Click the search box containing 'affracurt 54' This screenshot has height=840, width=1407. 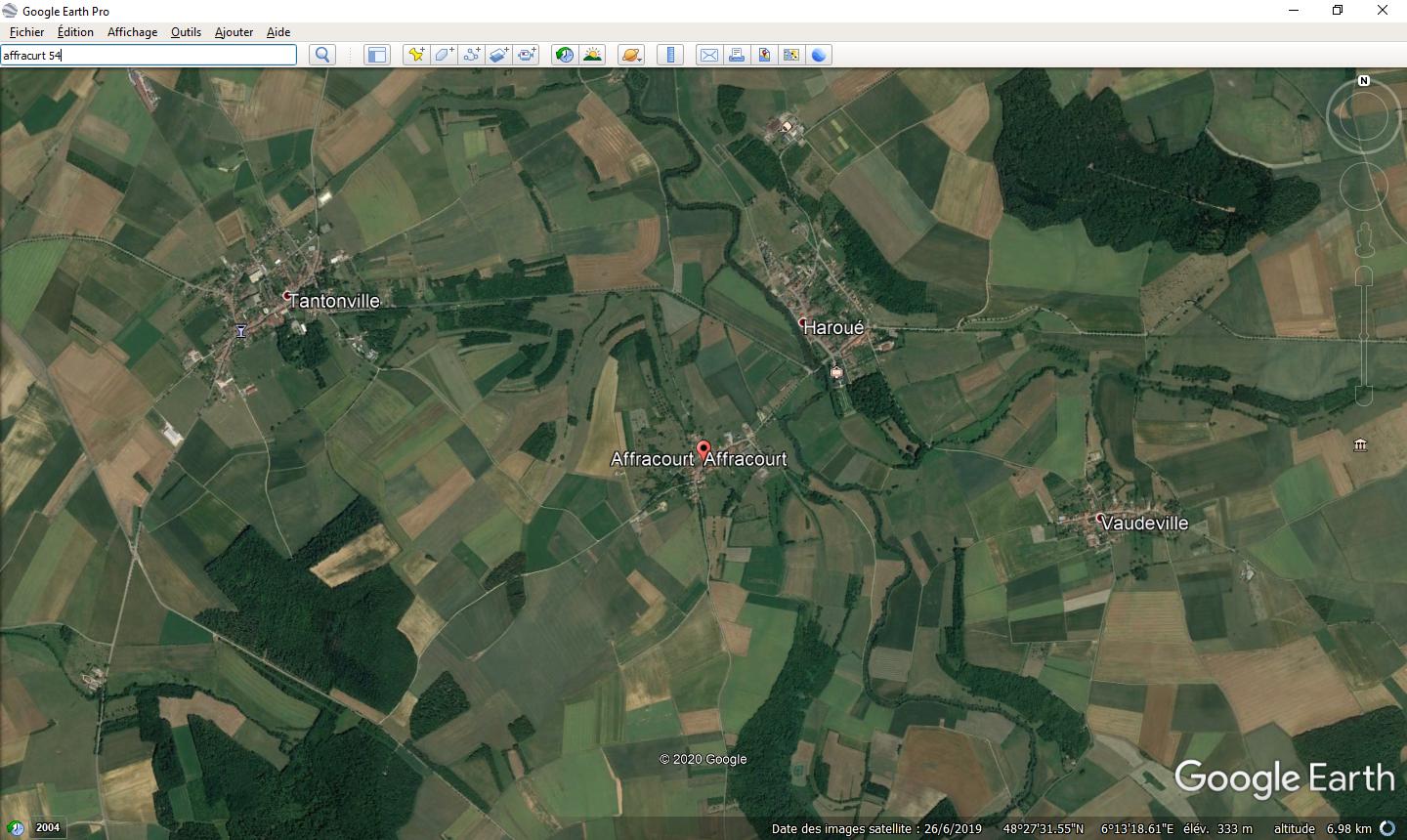pyautogui.click(x=149, y=55)
